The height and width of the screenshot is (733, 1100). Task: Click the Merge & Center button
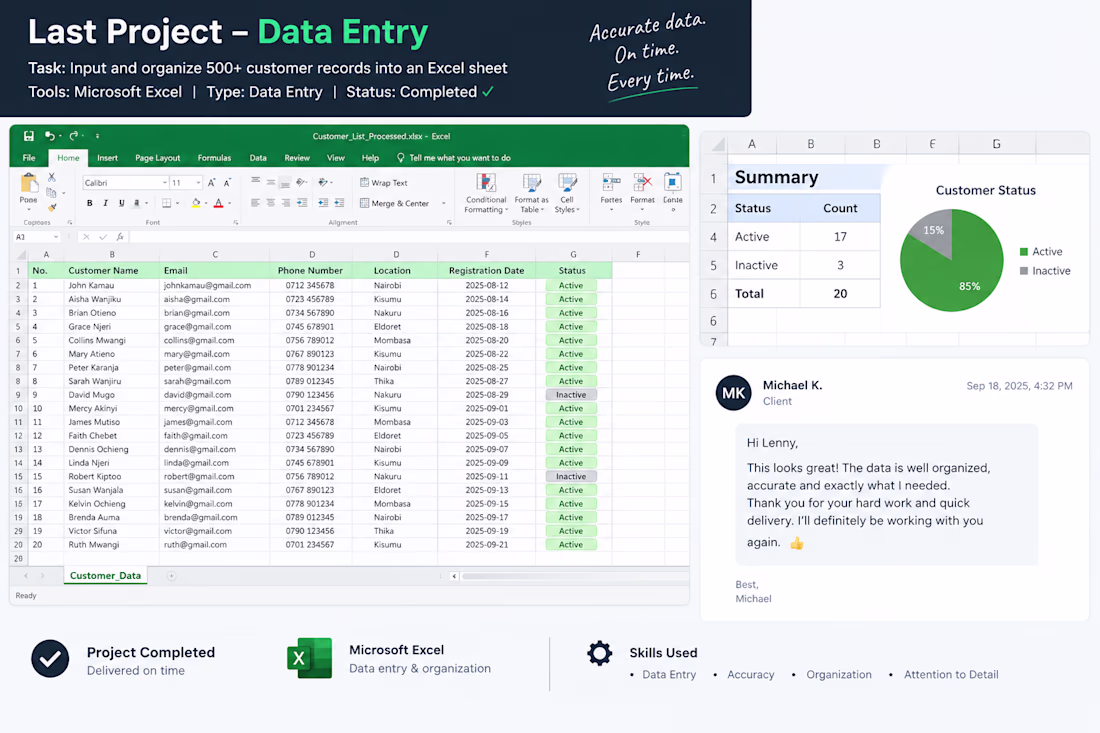click(394, 203)
